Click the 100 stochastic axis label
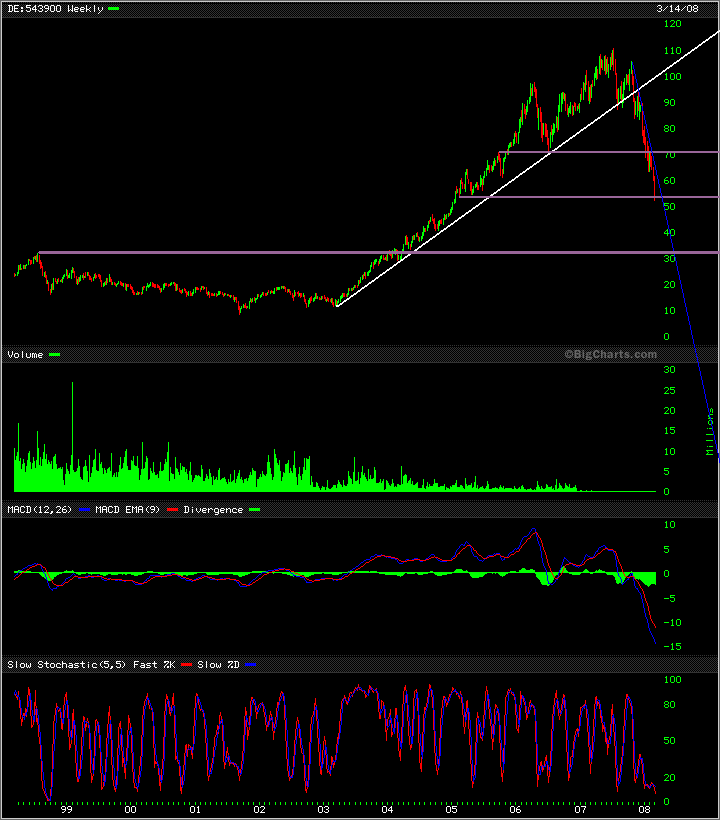The image size is (720, 820). coord(672,680)
